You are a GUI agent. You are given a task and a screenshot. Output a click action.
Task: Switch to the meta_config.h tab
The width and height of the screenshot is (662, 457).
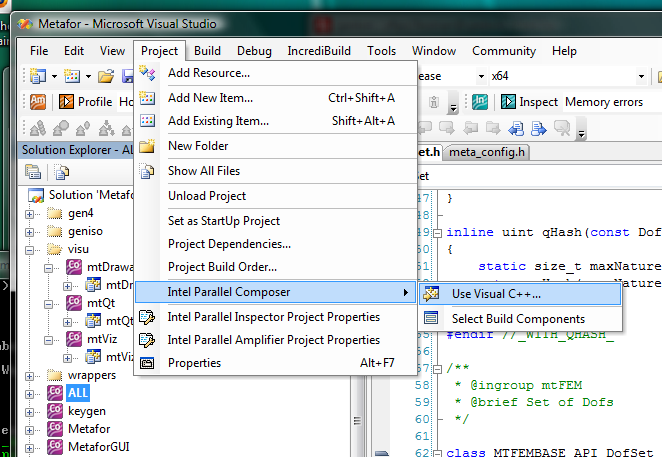(486, 152)
